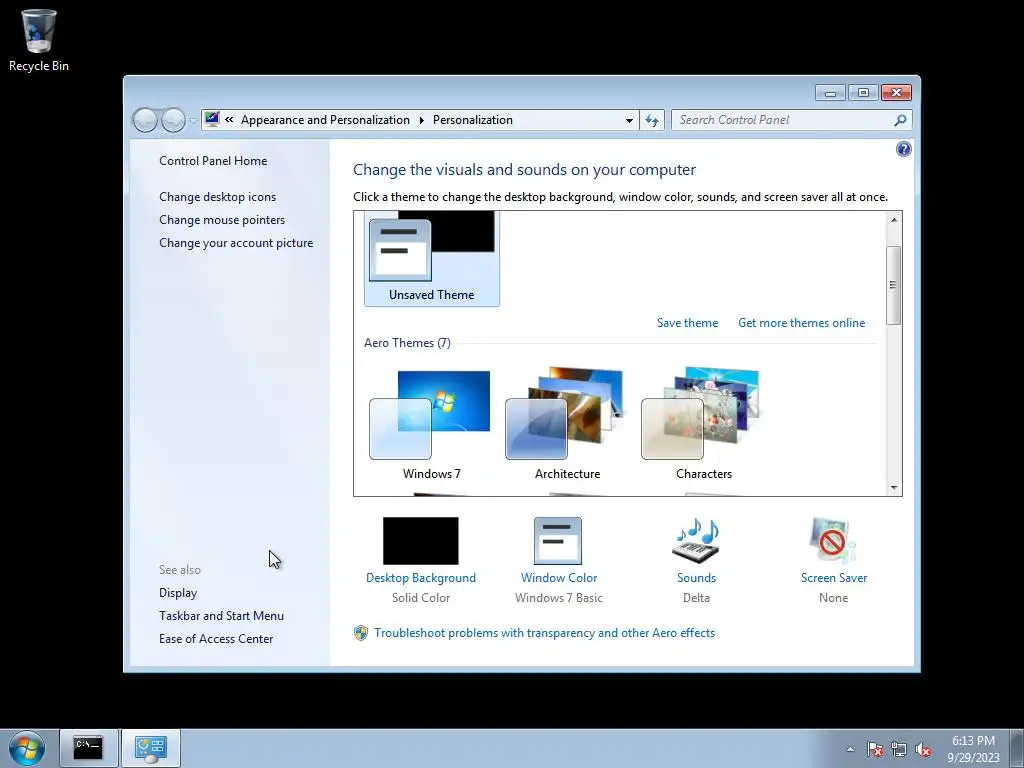Minimize the Personalization window
Screen dimensions: 1024x768
pyautogui.click(x=830, y=93)
